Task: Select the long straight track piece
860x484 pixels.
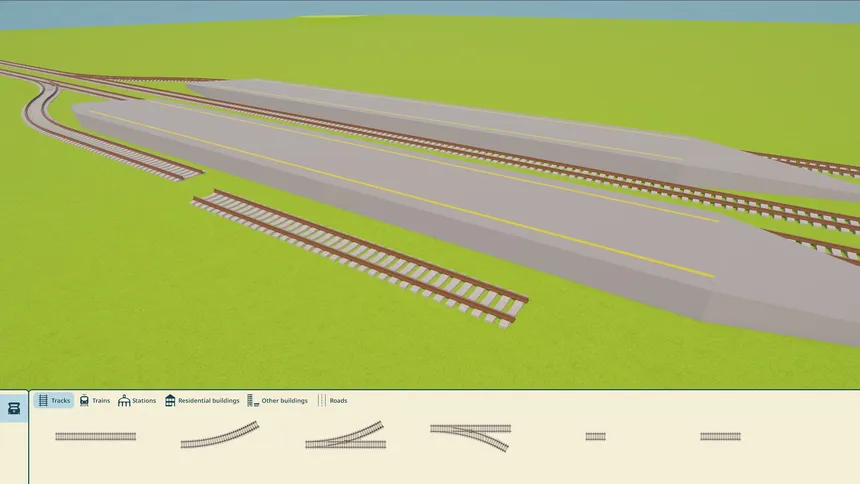Action: (x=95, y=436)
